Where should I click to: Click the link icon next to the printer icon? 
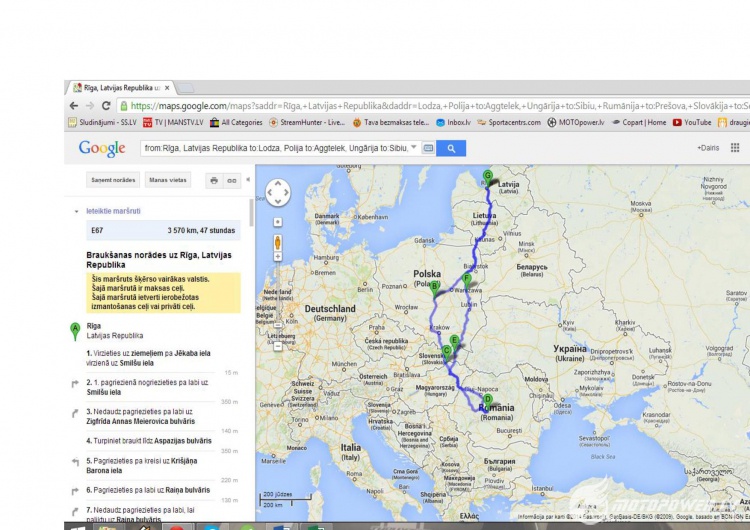click(x=232, y=180)
